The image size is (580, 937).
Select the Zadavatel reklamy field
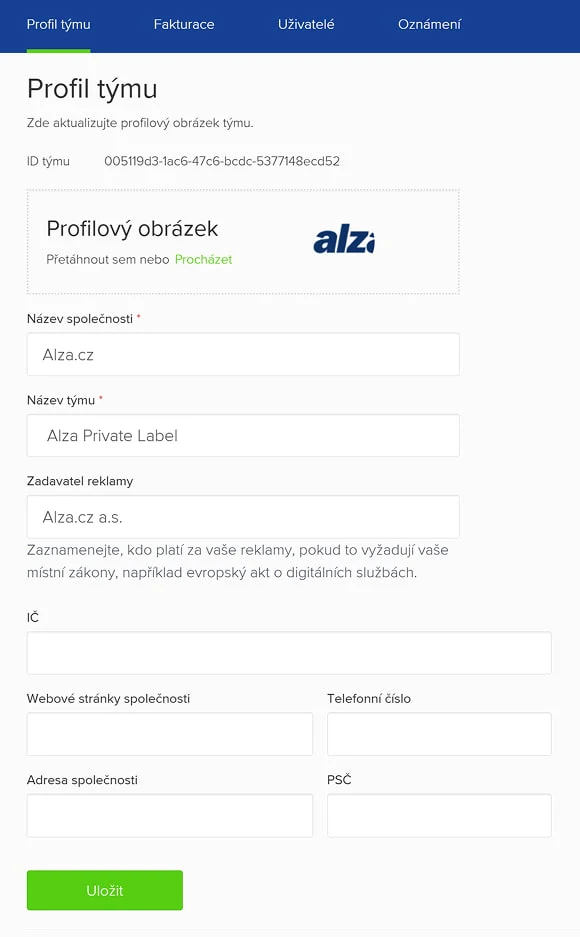pos(242,516)
